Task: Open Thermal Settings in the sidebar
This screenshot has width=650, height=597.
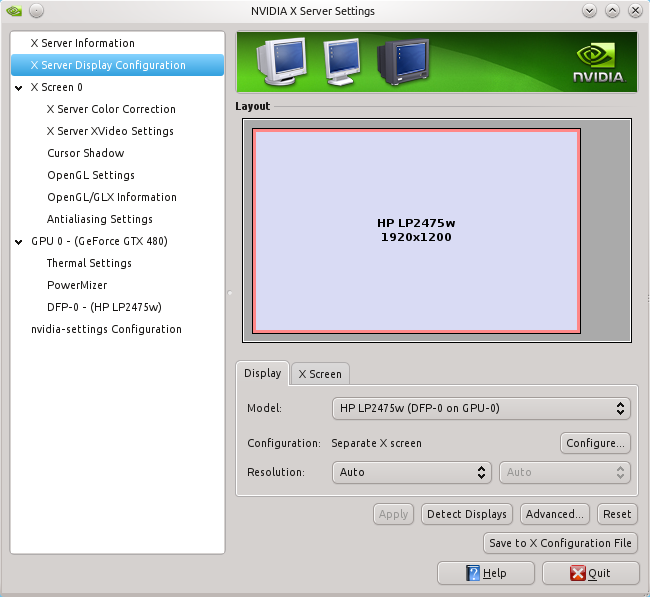Action: (89, 263)
